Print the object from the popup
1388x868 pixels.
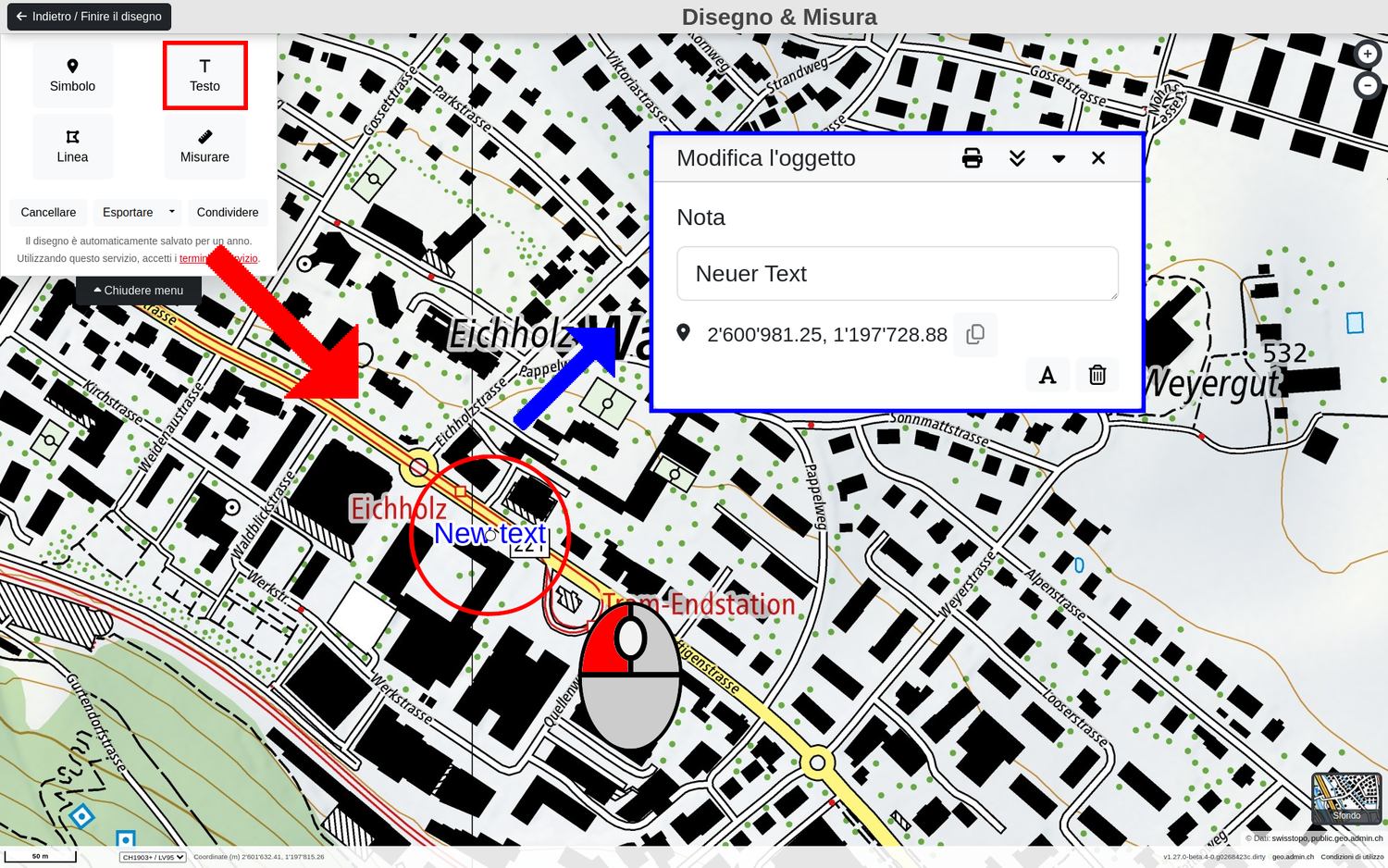[972, 158]
